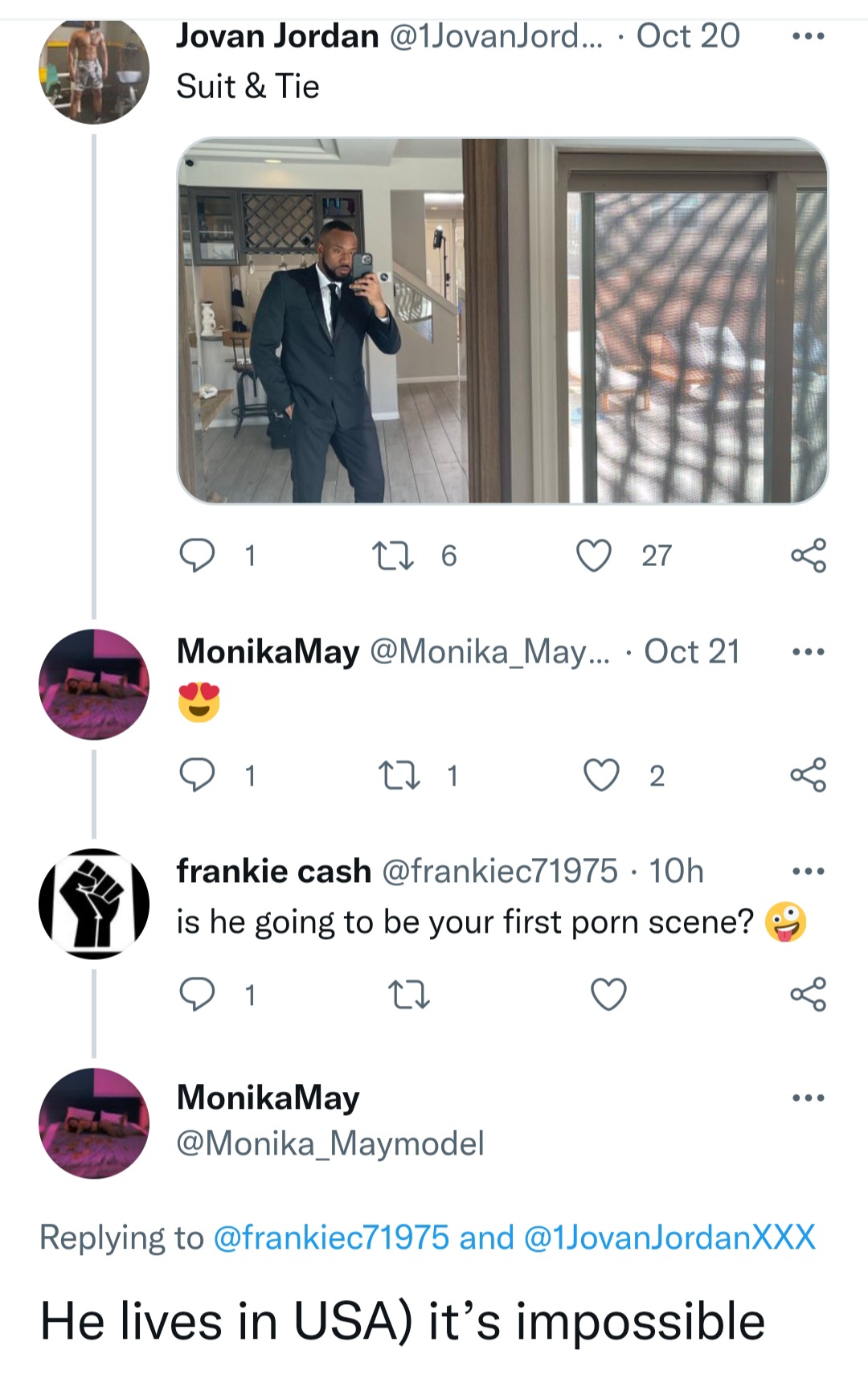
Task: Reply to Jovan Jordan's Suit & Tie tweet
Action: [x=197, y=556]
